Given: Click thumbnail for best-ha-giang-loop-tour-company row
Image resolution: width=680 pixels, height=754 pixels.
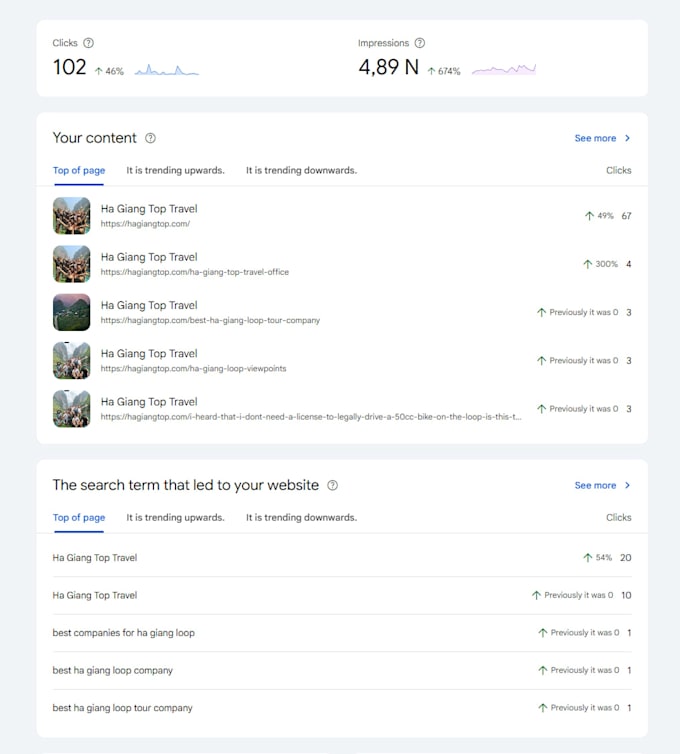Looking at the screenshot, I should coord(72,312).
